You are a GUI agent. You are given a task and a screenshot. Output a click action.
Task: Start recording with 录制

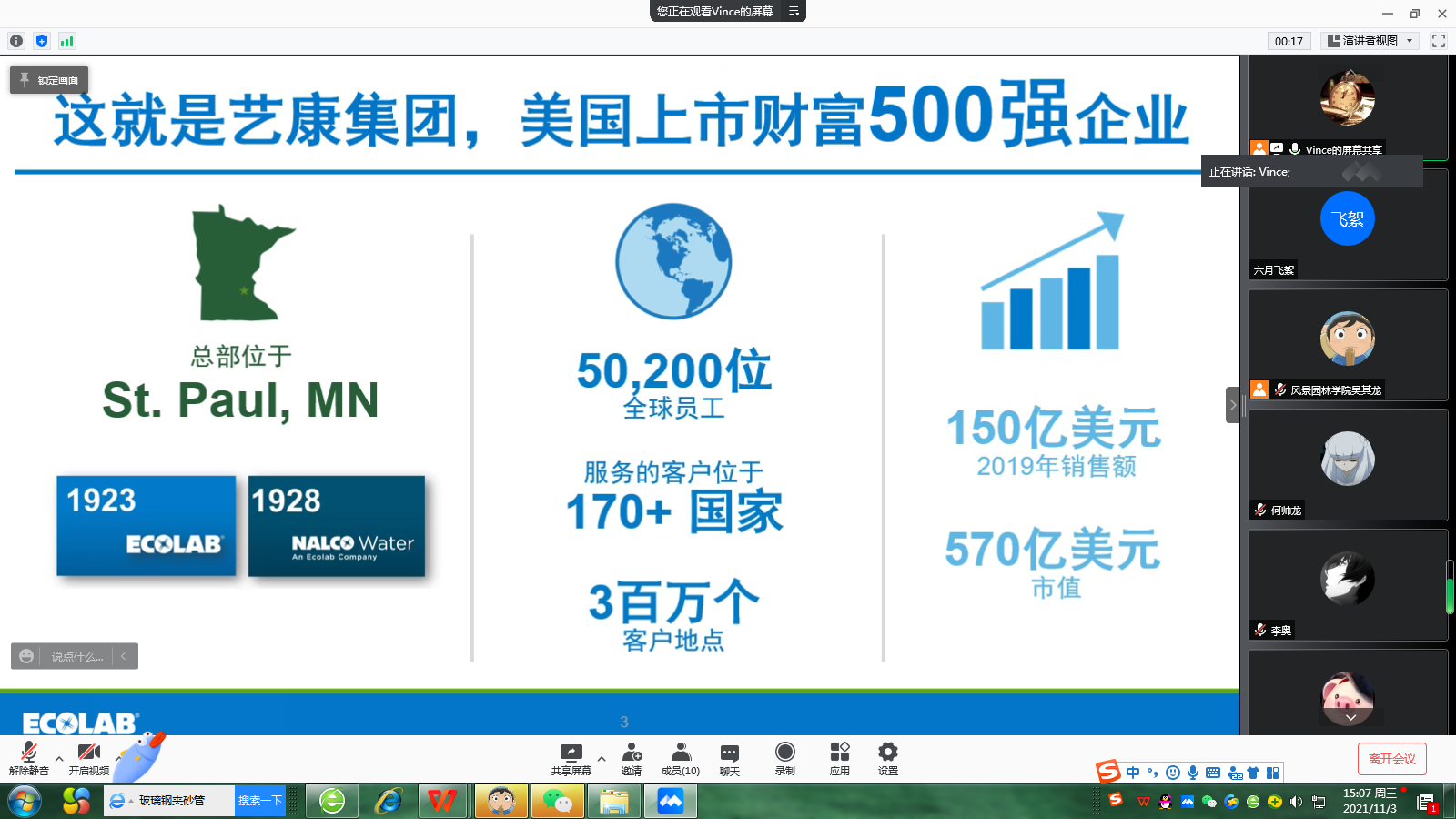[x=785, y=758]
